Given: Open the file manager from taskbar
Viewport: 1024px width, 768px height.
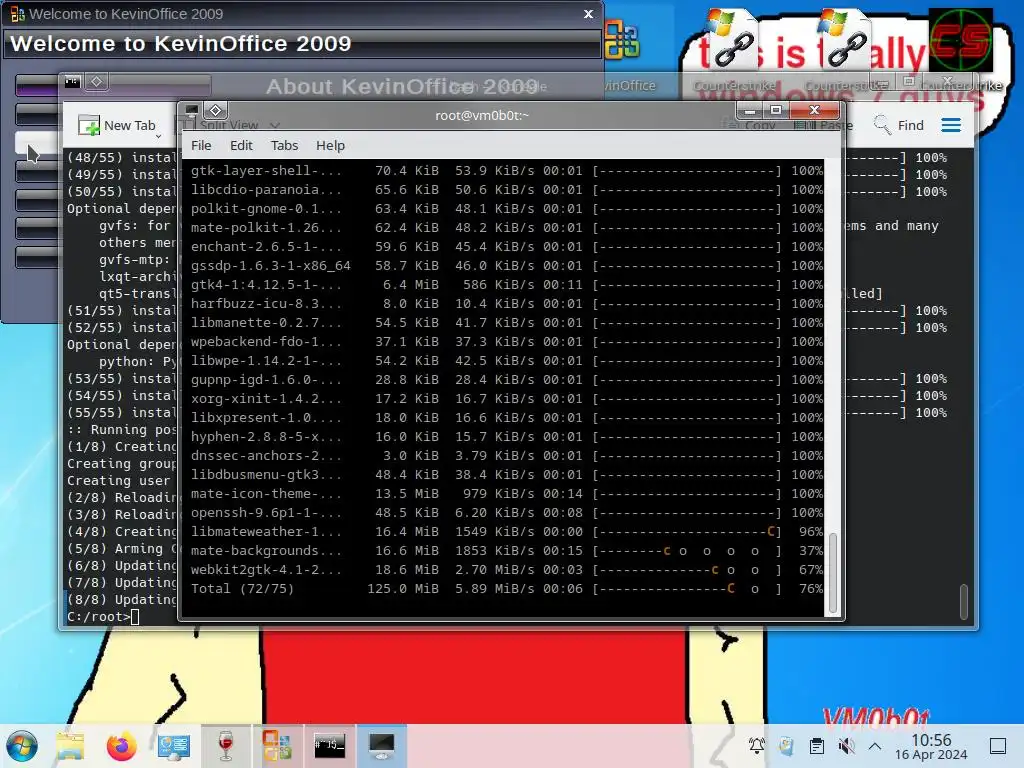Looking at the screenshot, I should 70,746.
